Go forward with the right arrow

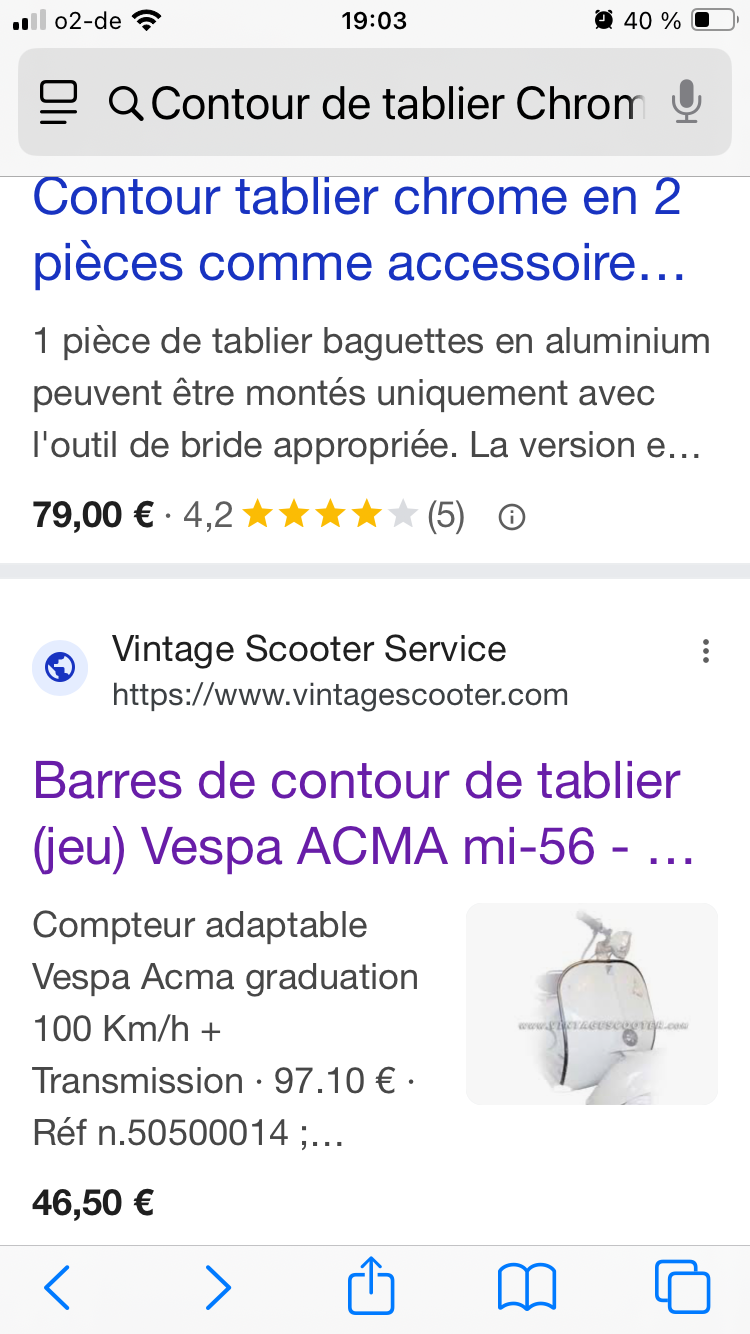[217, 1287]
